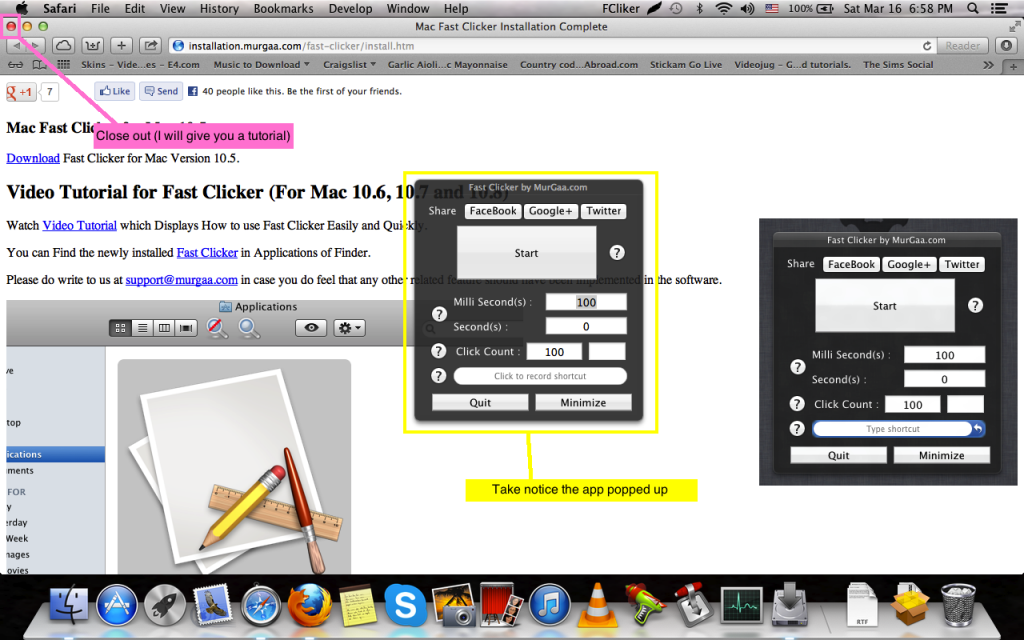Viewport: 1024px width, 640px height.
Task: Click the Type shortcut field
Action: pos(892,428)
